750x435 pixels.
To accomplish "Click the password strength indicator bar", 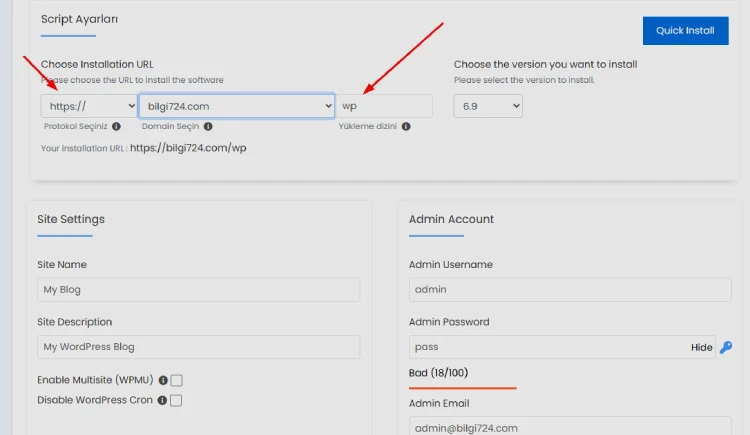I will click(x=462, y=388).
